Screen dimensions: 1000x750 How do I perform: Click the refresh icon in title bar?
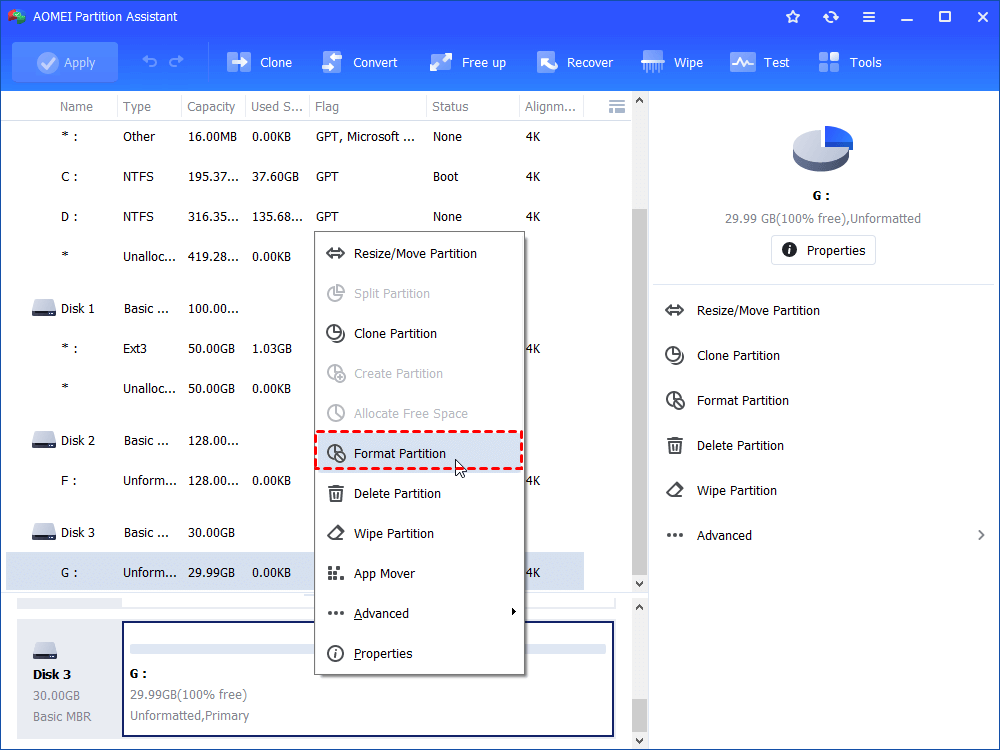coord(831,17)
